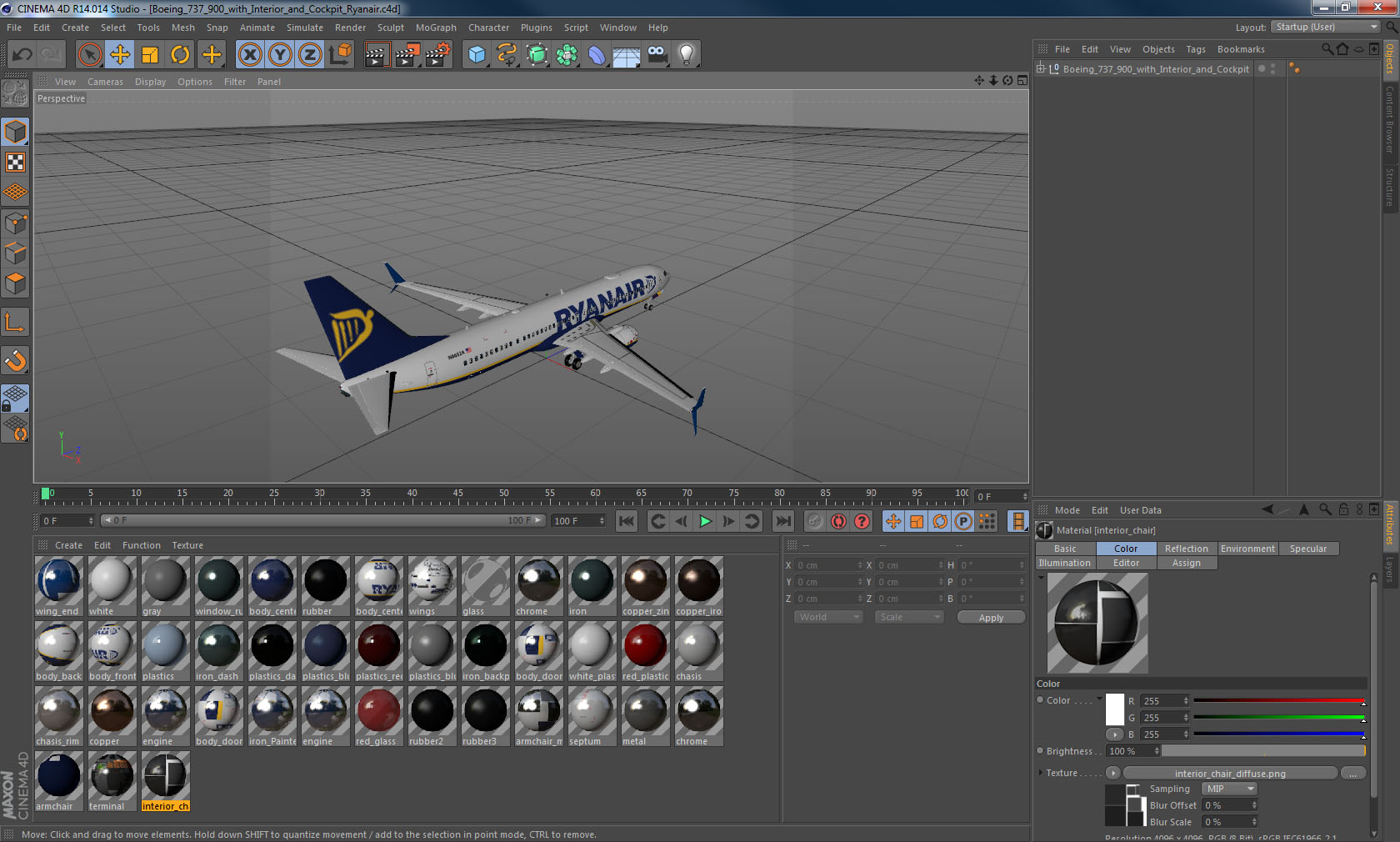The image size is (1400, 842).
Task: Switch to Points mode
Action: click(15, 223)
